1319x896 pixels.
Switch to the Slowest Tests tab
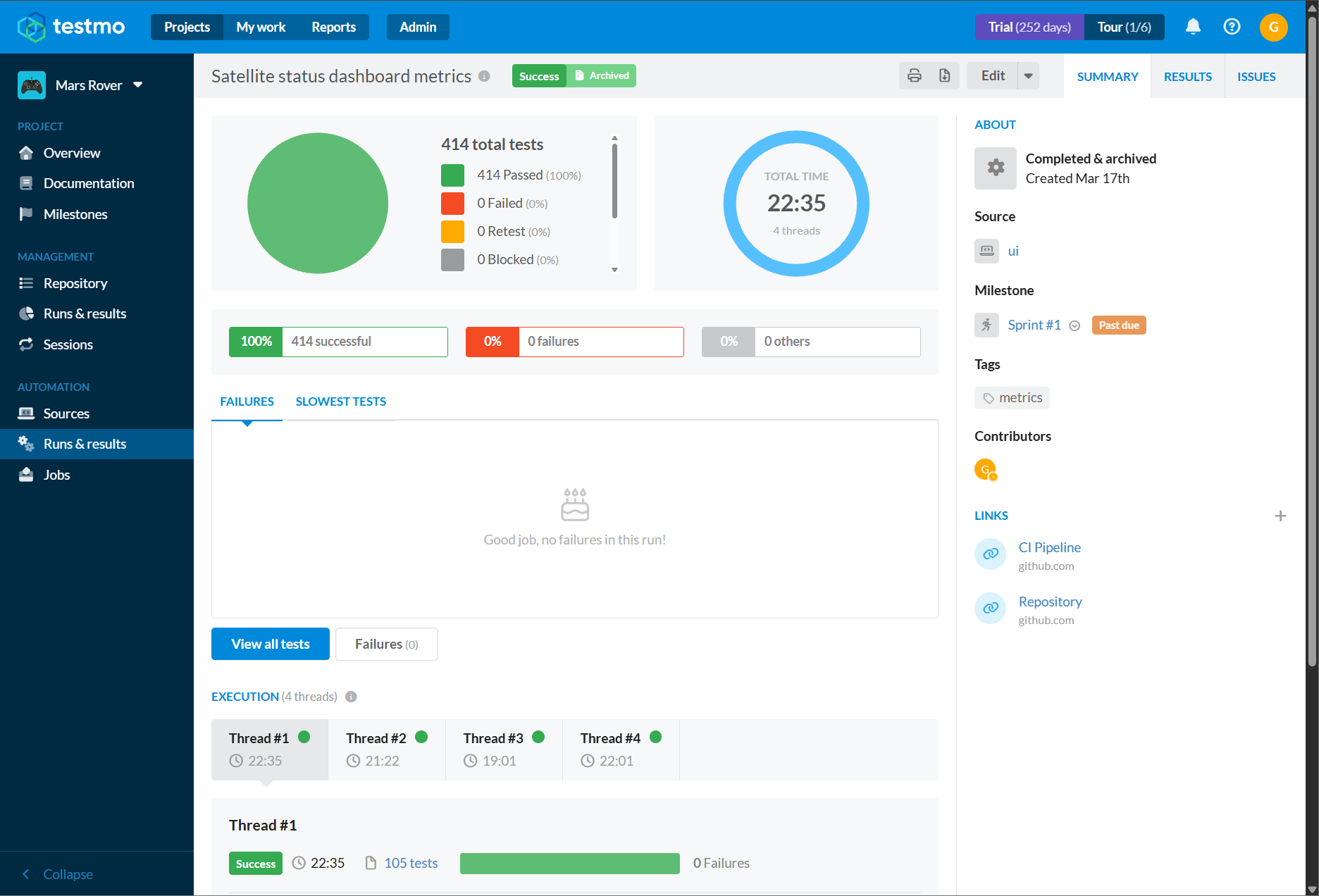pos(340,402)
